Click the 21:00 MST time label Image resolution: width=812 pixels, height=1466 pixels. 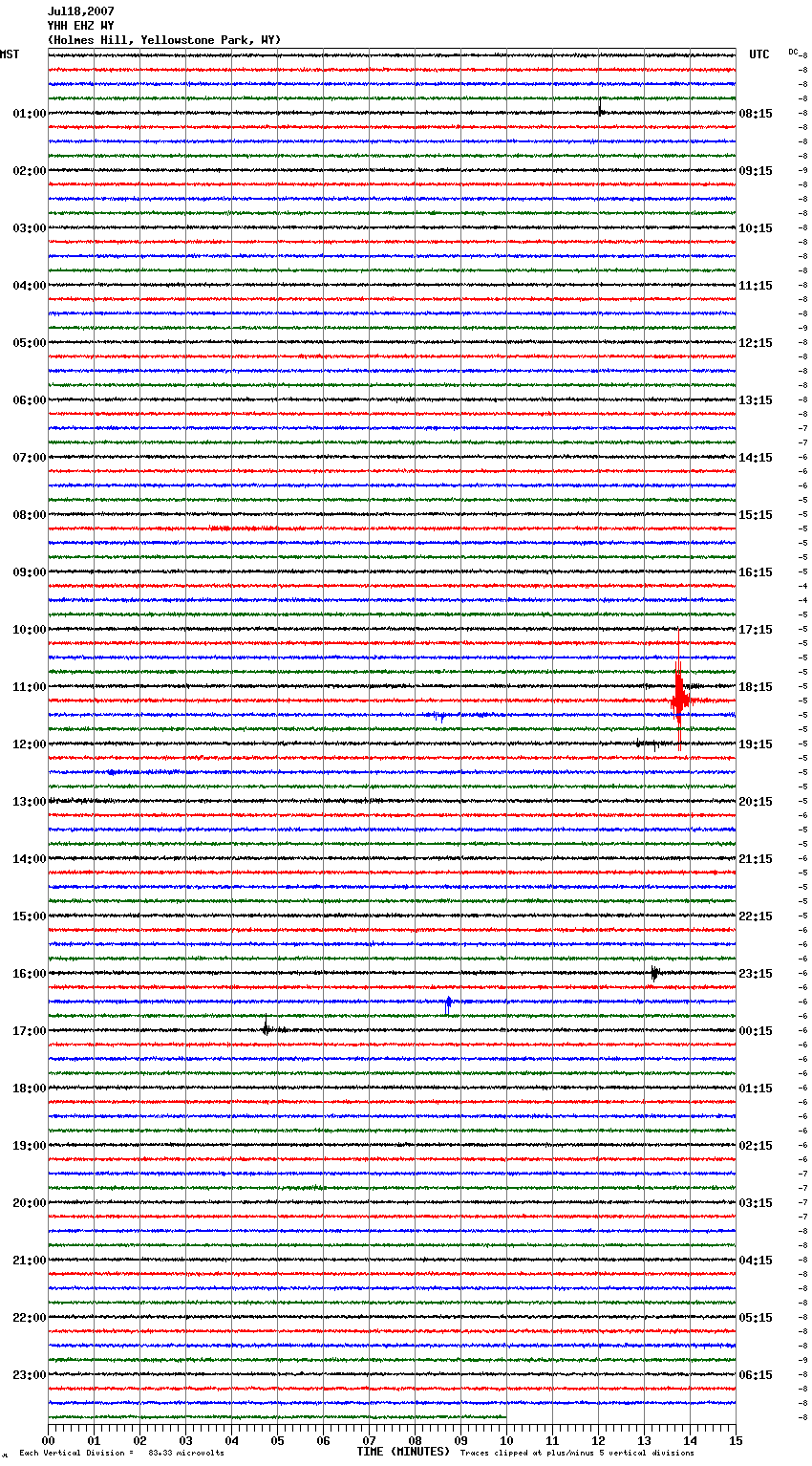[29, 1261]
